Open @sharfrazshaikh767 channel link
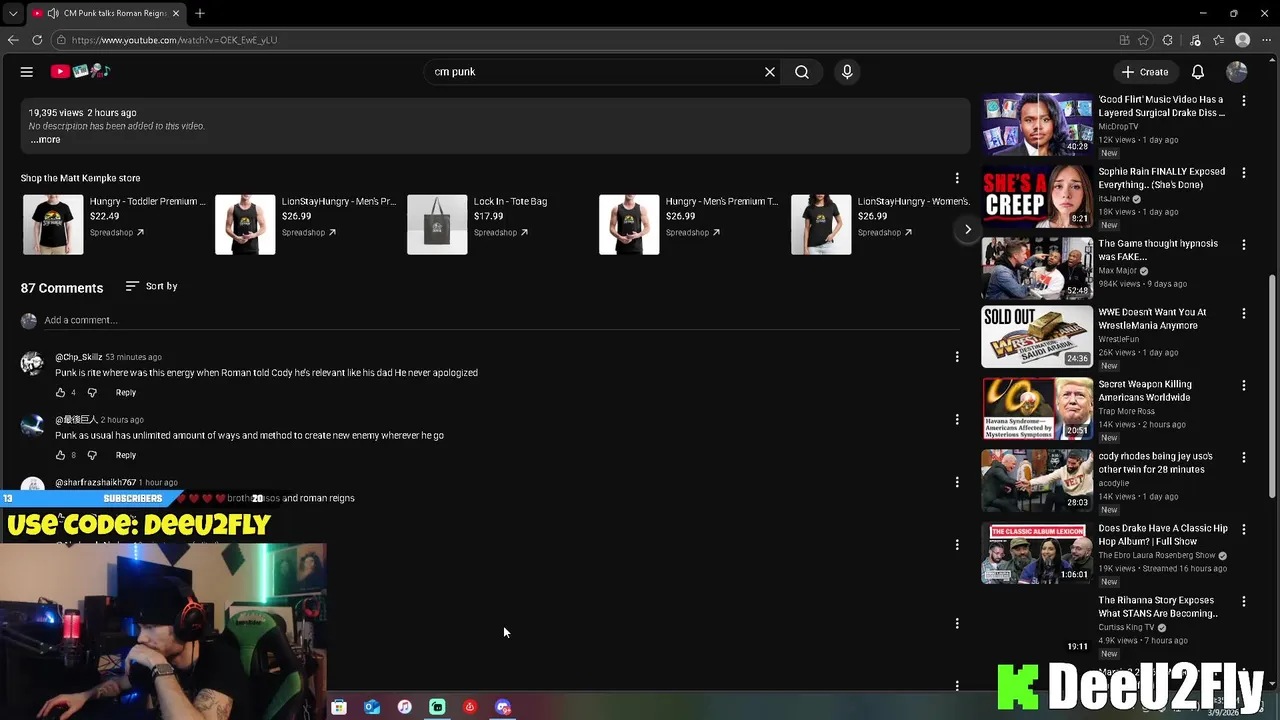 [x=95, y=483]
